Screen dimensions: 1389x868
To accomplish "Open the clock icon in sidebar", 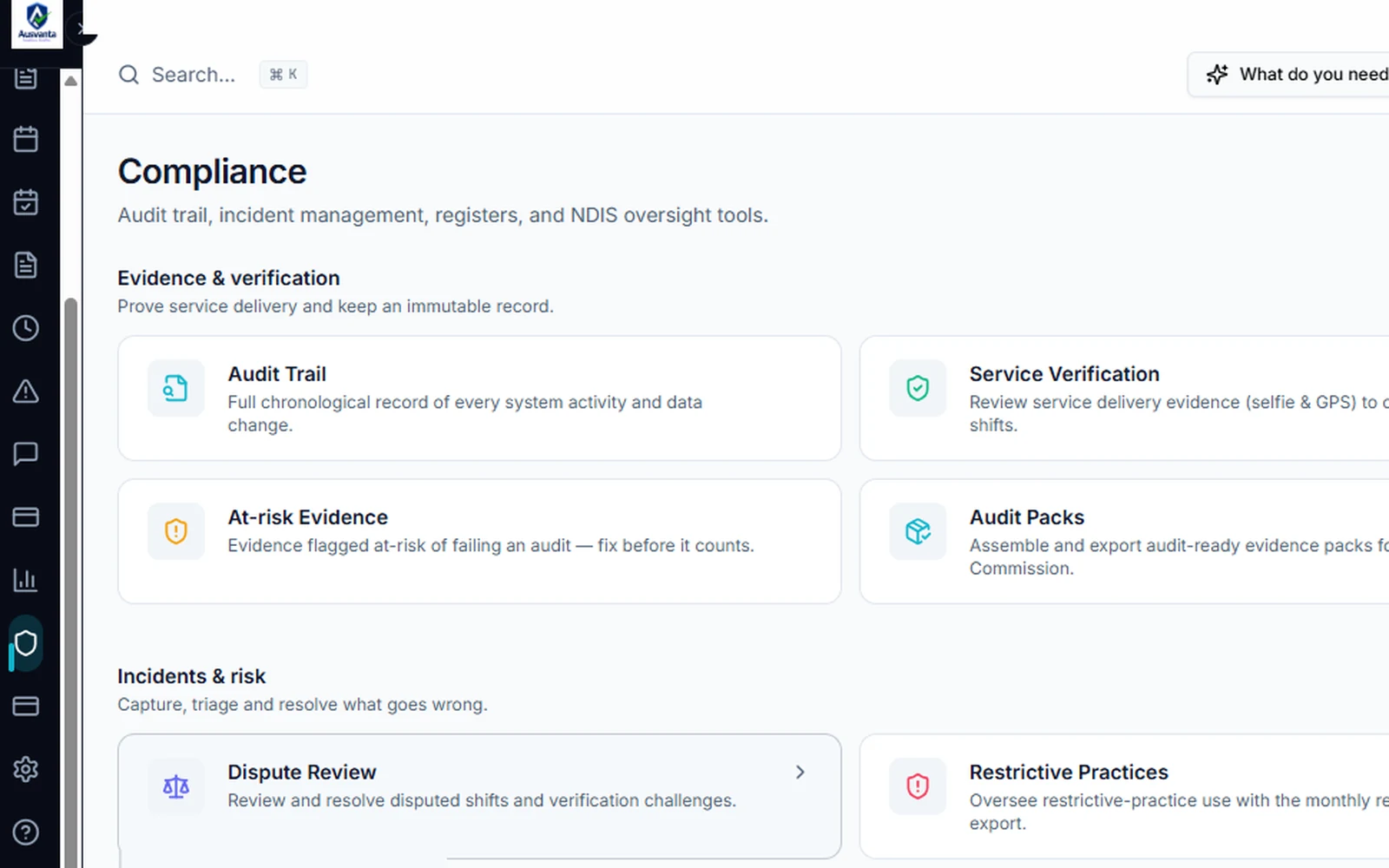I will point(26,328).
